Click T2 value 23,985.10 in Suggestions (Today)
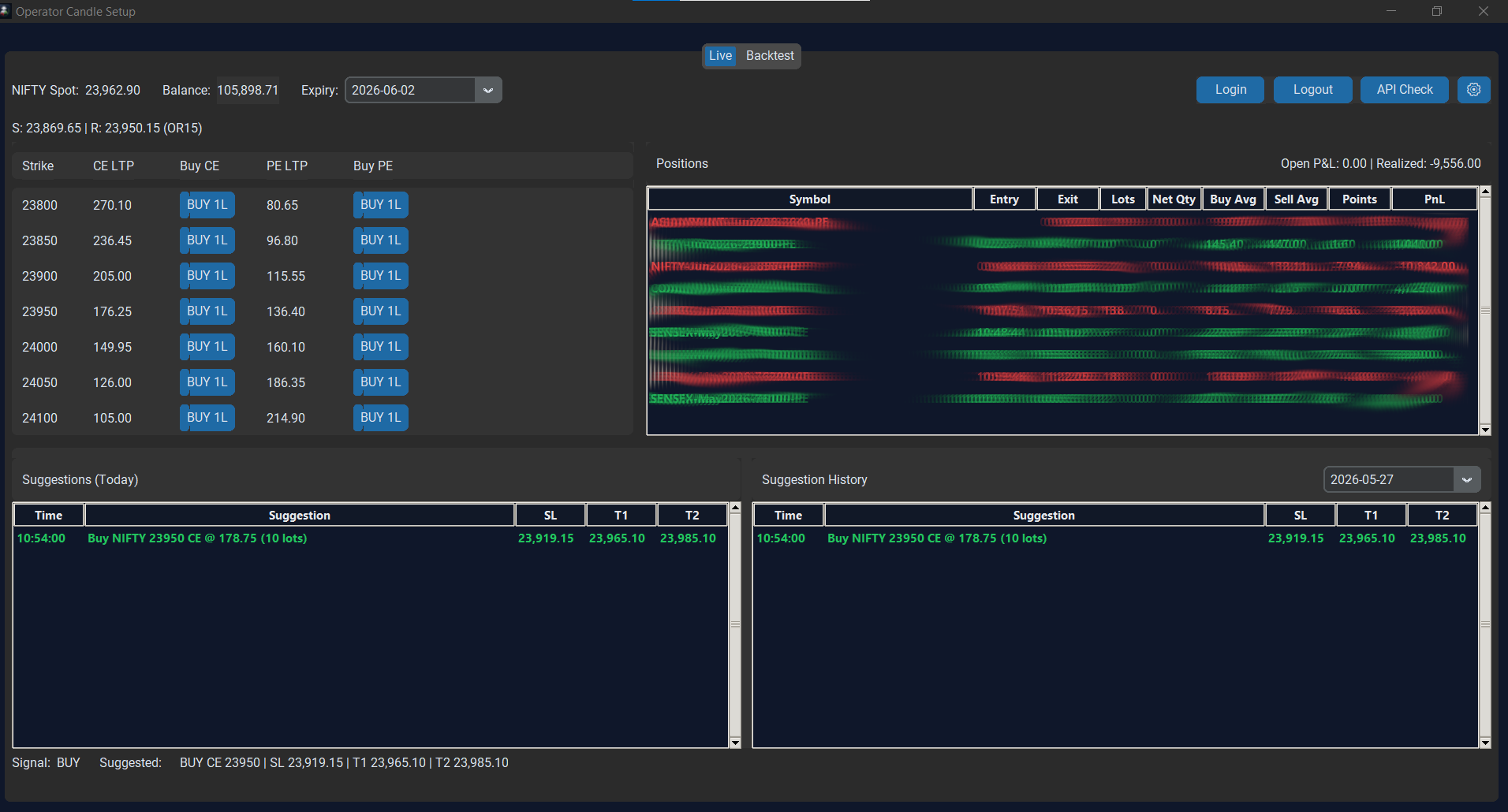Image resolution: width=1508 pixels, height=812 pixels. pyautogui.click(x=688, y=538)
